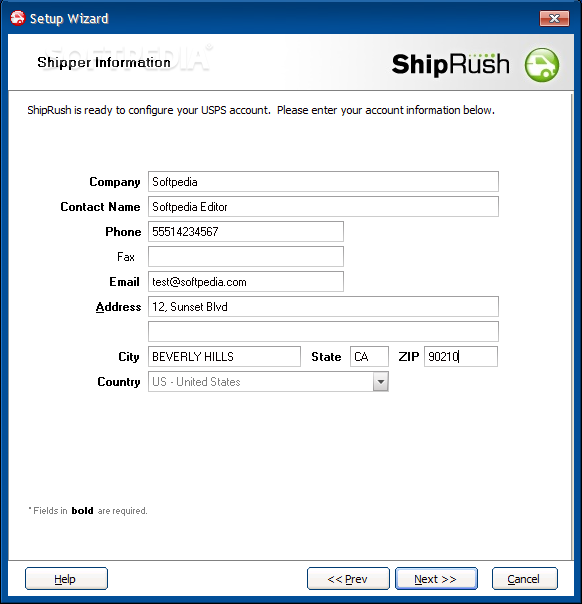Screen dimensions: 582x604
Task: Focus the Phone number field
Action: point(246,232)
